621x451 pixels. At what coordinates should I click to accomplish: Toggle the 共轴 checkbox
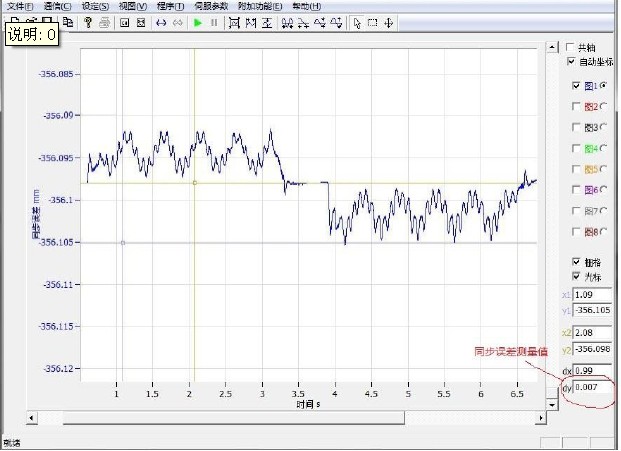click(x=571, y=47)
